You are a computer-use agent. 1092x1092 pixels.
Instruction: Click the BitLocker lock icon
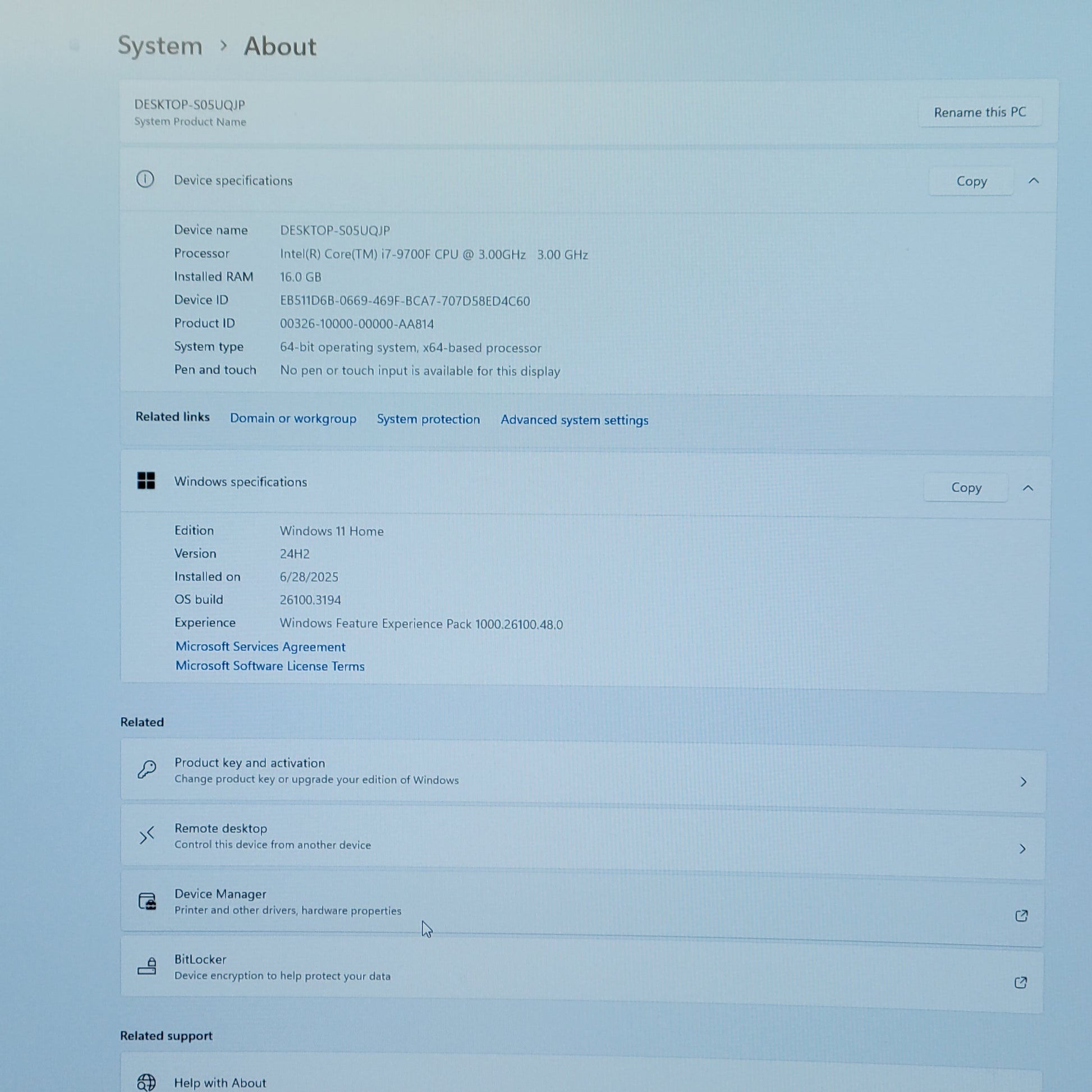pyautogui.click(x=147, y=966)
